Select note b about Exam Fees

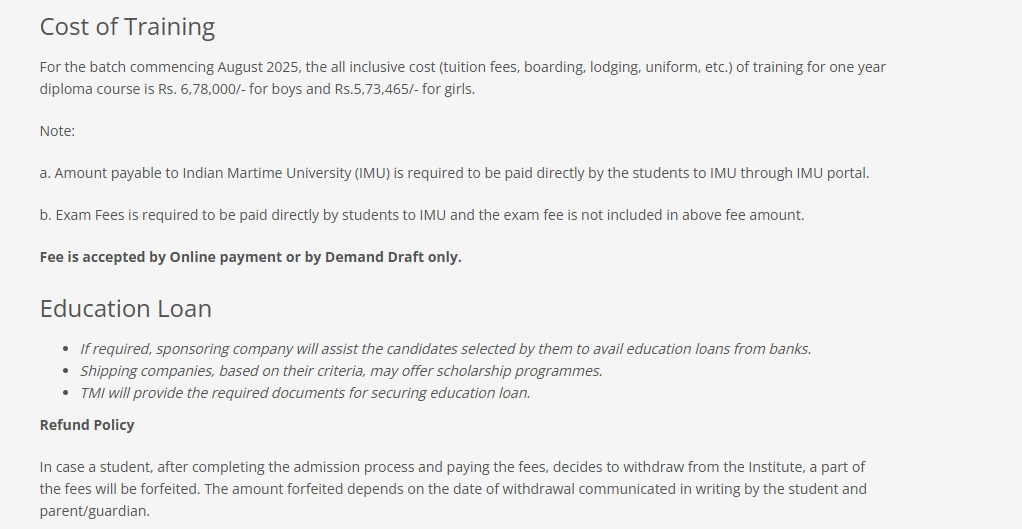pyautogui.click(x=421, y=215)
